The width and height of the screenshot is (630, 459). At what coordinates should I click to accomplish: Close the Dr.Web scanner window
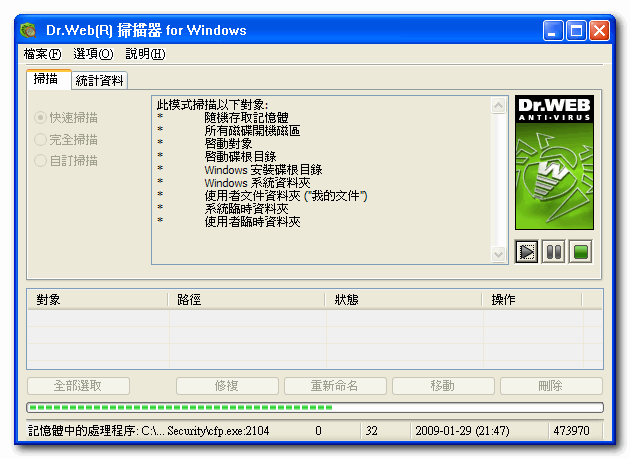[x=599, y=31]
